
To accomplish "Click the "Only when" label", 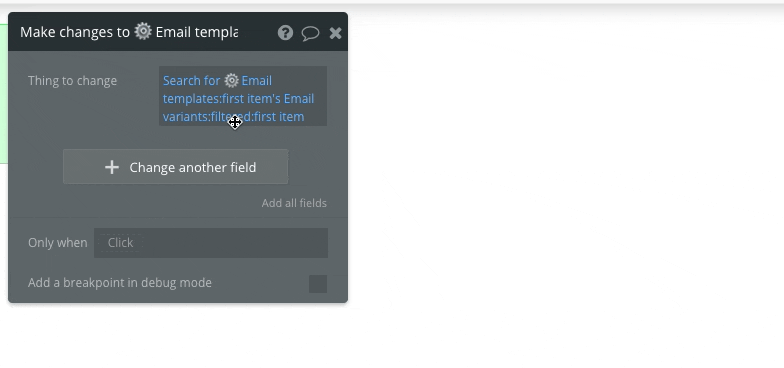I will coord(58,242).
